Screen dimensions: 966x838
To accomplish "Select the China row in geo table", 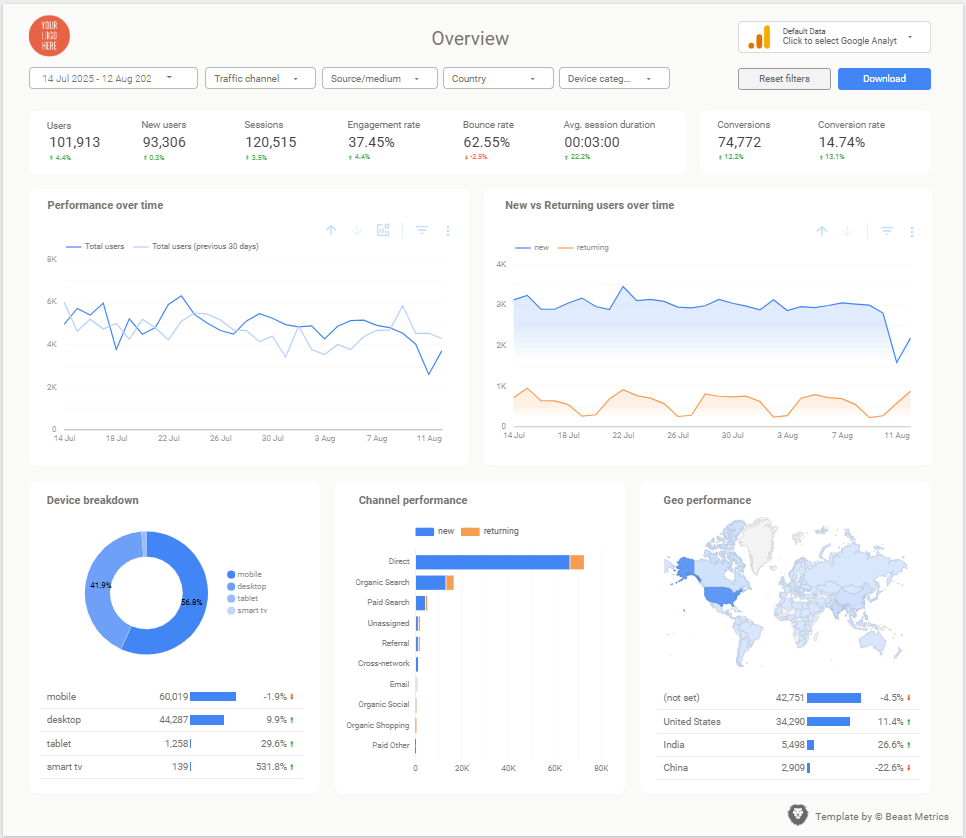I will point(788,768).
